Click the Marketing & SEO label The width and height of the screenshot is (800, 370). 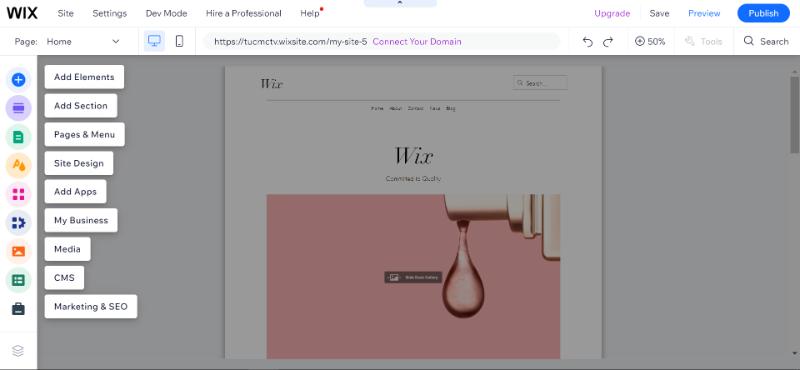click(91, 307)
